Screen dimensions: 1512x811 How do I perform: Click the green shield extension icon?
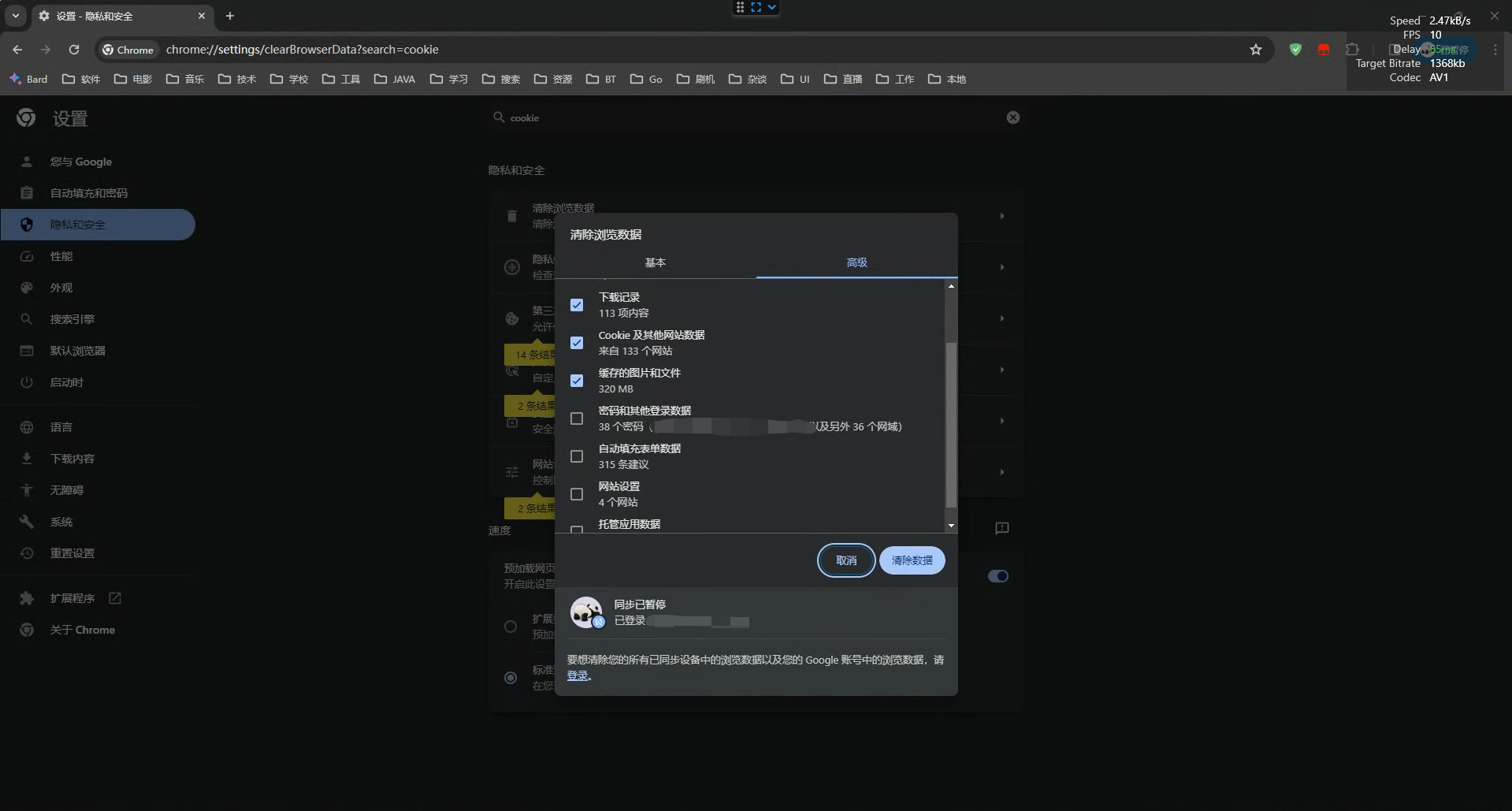tap(1295, 50)
